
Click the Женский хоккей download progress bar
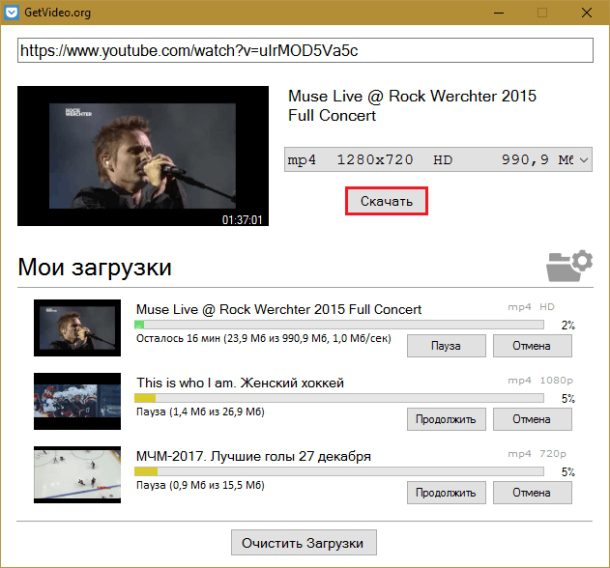point(339,398)
